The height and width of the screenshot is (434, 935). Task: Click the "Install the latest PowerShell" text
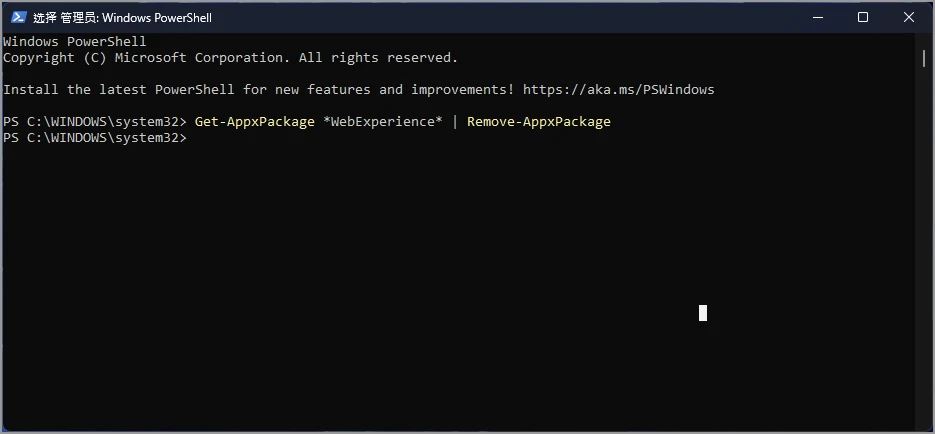click(118, 90)
